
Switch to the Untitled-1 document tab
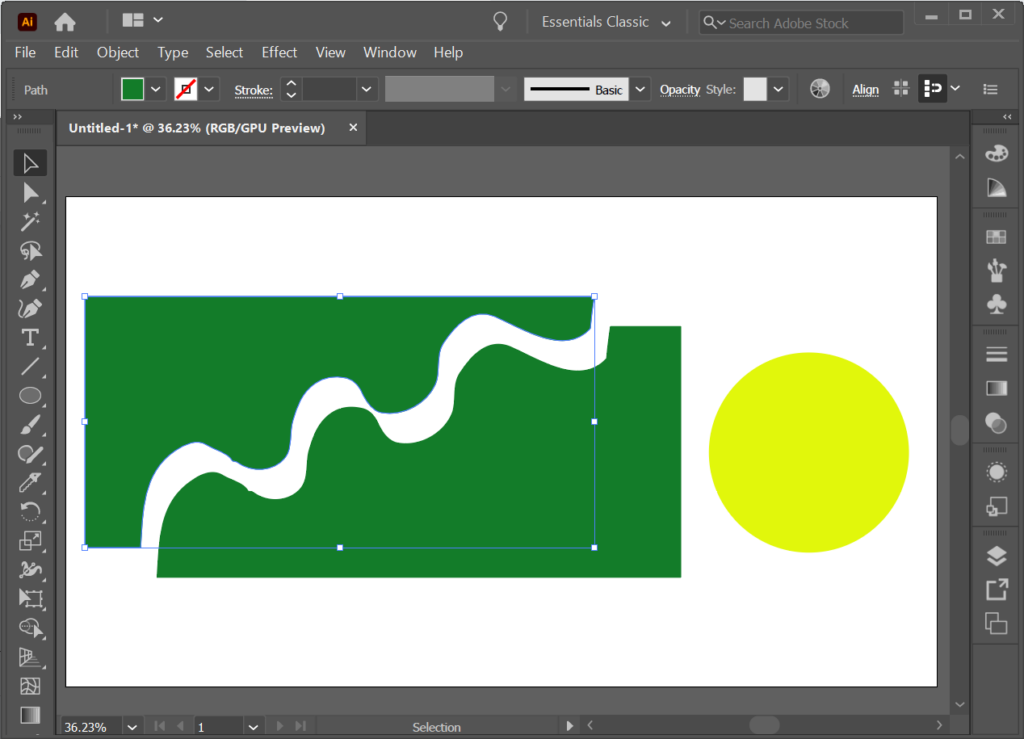point(200,127)
